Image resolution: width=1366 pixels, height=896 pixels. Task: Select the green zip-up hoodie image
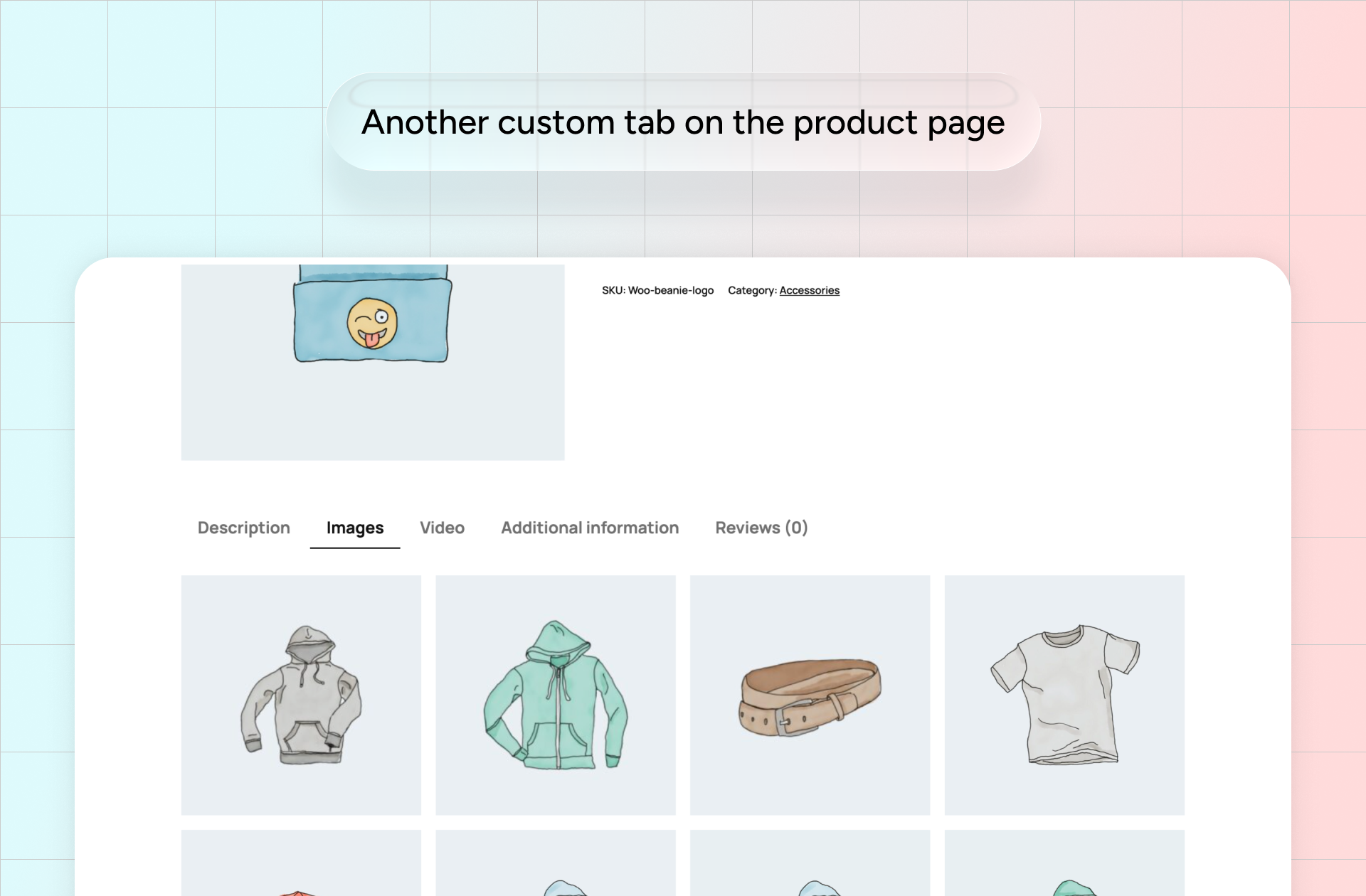[556, 695]
